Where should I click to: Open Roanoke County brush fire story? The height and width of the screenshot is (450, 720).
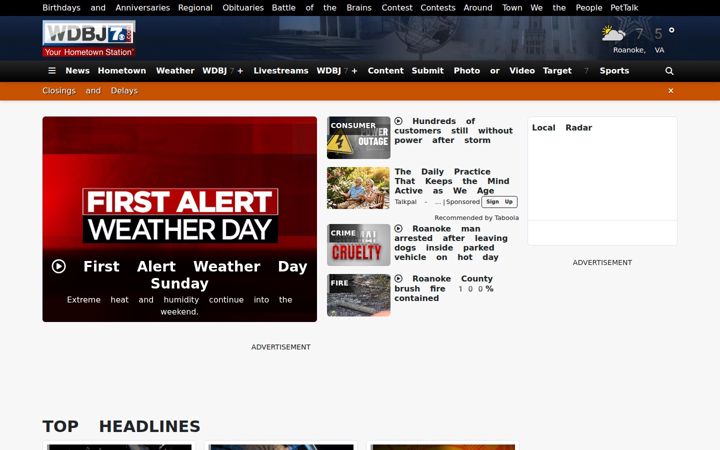[444, 288]
